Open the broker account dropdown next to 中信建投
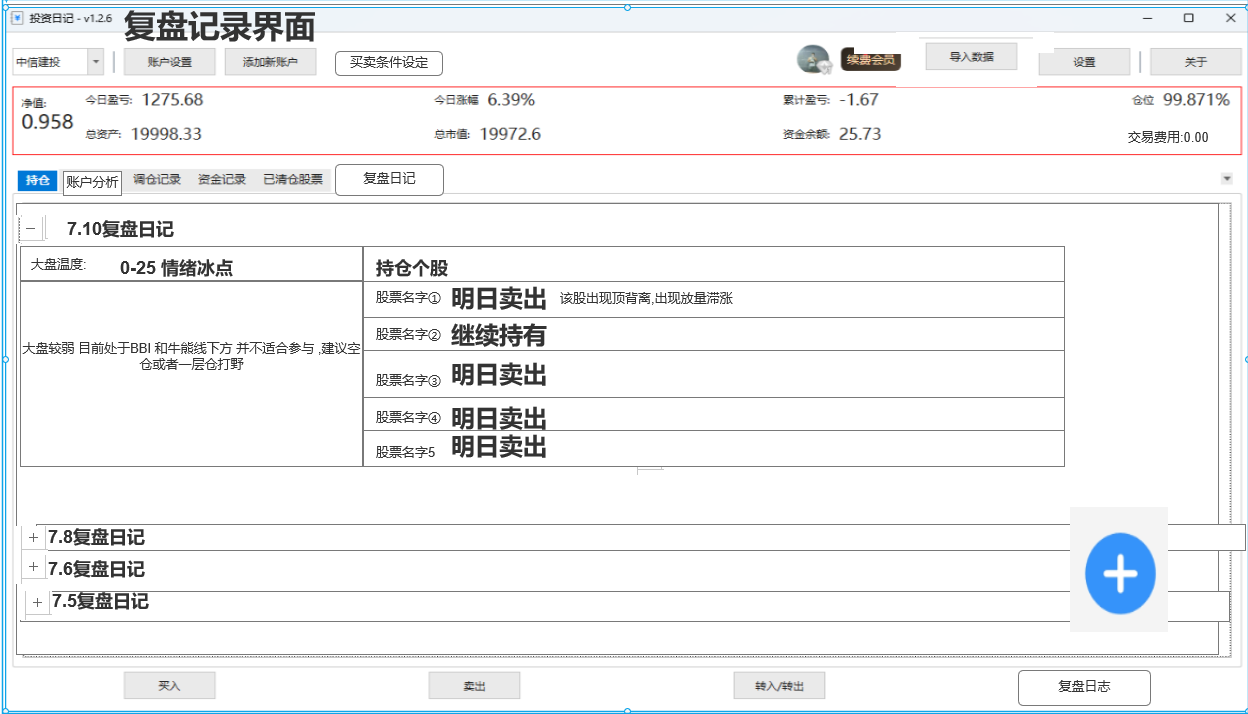 point(95,61)
